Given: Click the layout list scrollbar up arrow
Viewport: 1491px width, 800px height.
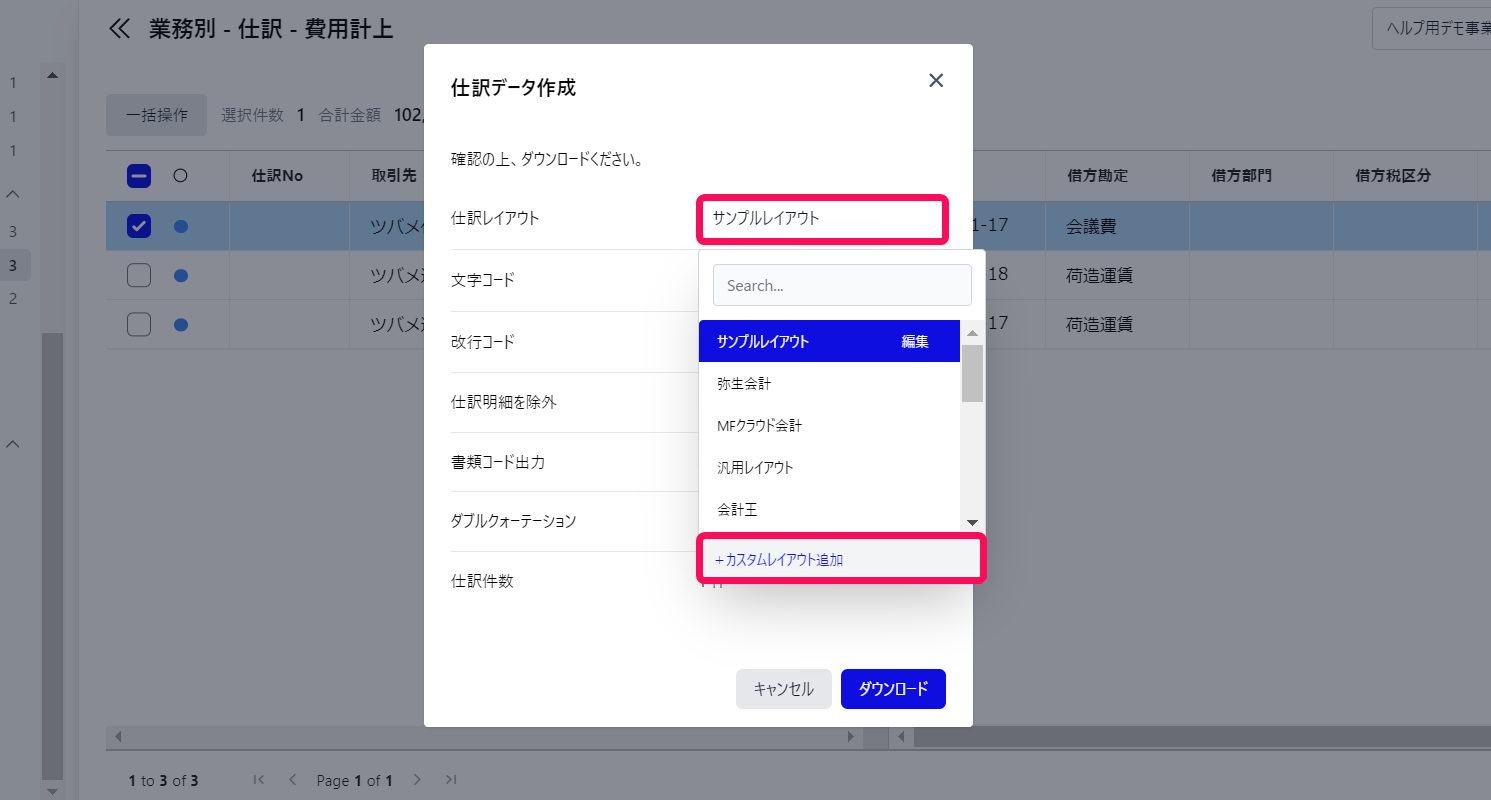Looking at the screenshot, I should pyautogui.click(x=972, y=331).
